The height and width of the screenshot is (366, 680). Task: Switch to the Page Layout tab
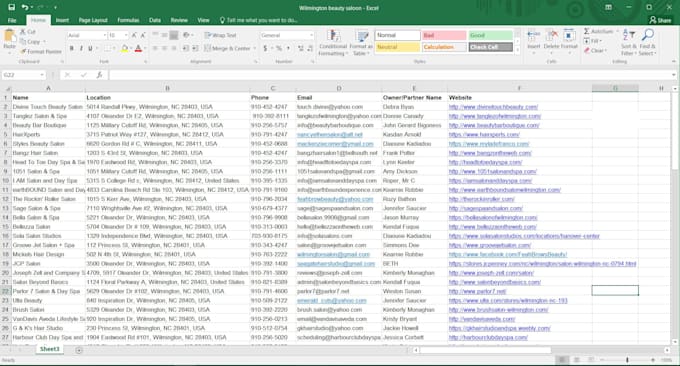pos(93,20)
